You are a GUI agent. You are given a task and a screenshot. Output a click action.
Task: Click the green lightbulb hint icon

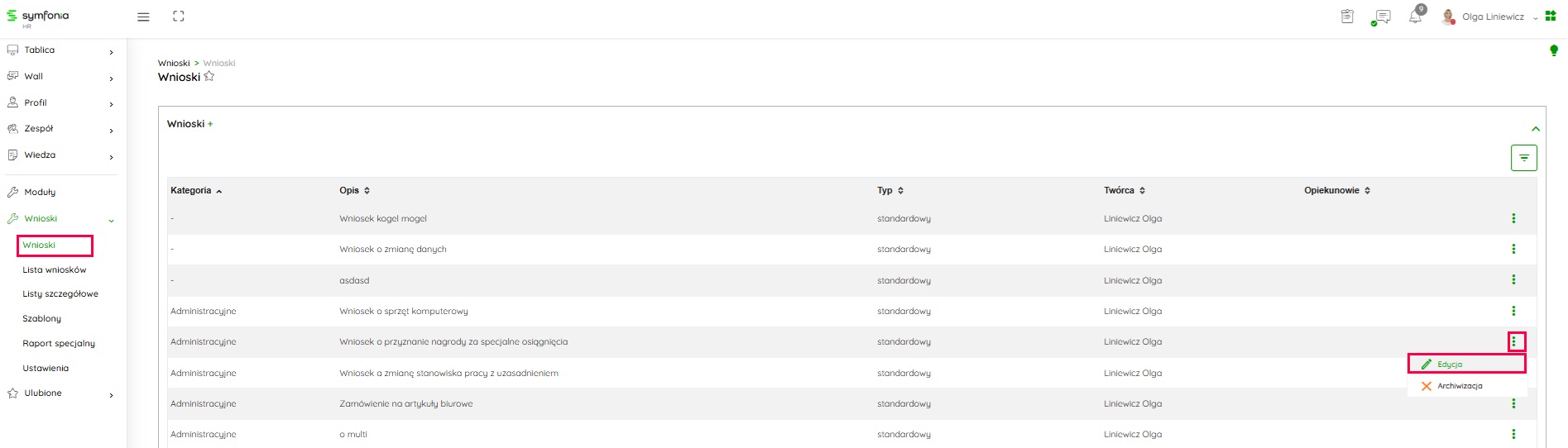(1553, 51)
